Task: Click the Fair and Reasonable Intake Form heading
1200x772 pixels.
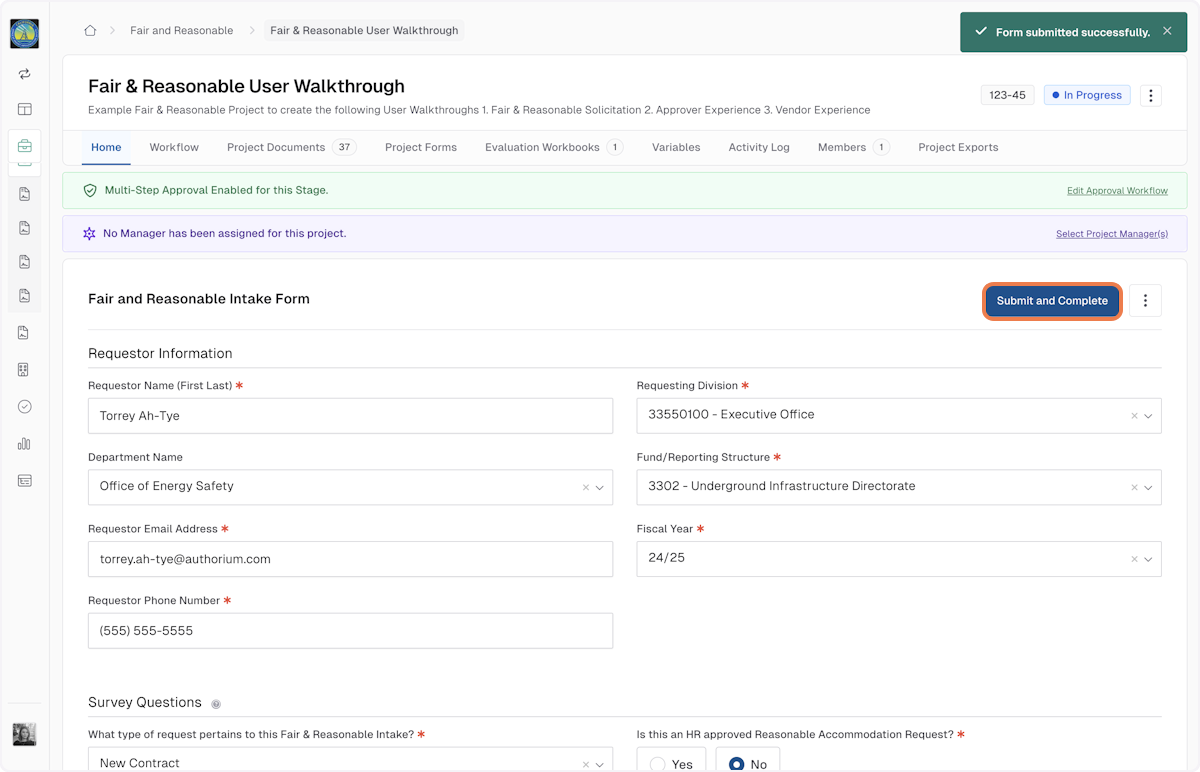Action: pyautogui.click(x=199, y=299)
